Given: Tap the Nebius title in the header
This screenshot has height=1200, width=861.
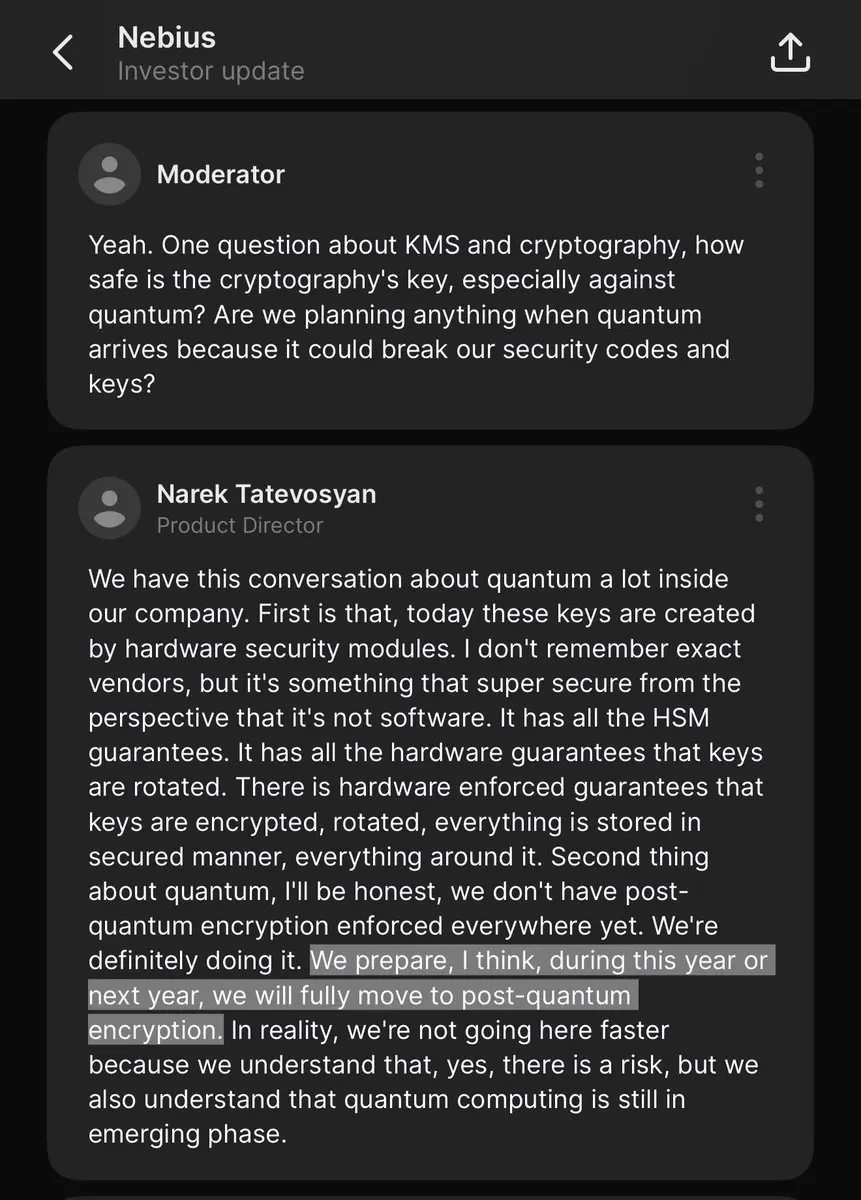Looking at the screenshot, I should tap(167, 37).
